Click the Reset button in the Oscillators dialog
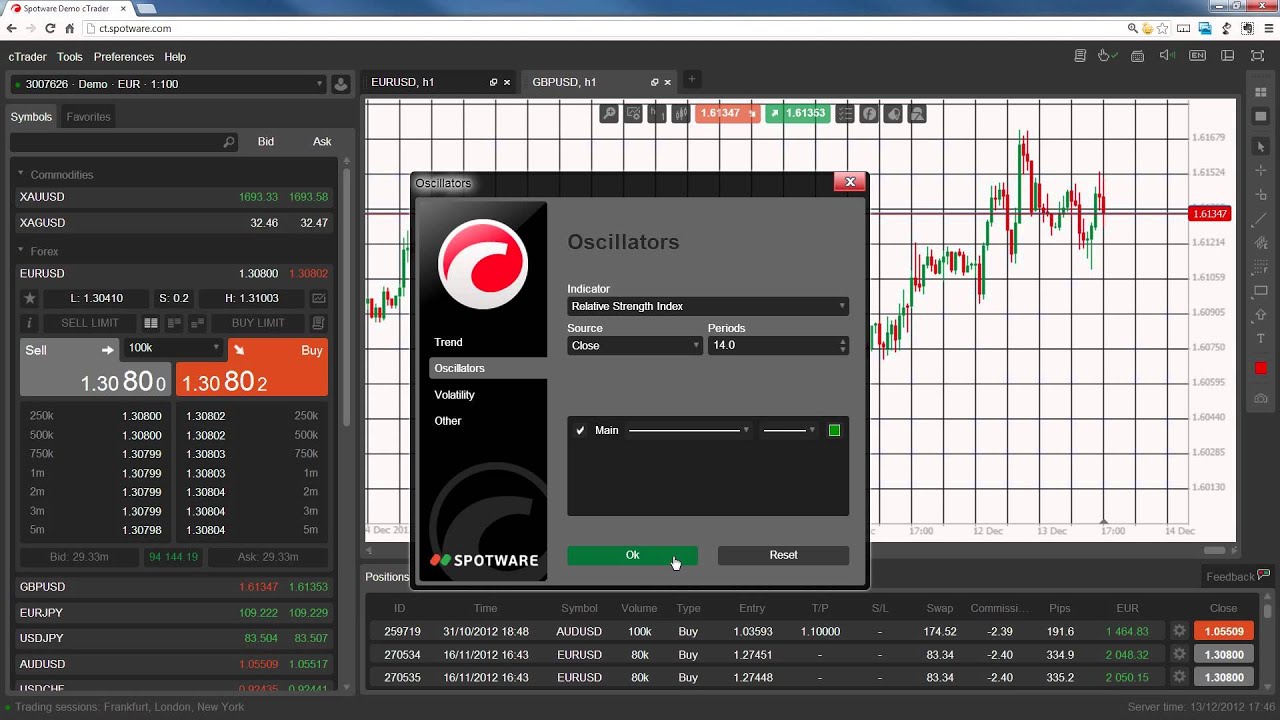The image size is (1280, 720). pos(783,555)
